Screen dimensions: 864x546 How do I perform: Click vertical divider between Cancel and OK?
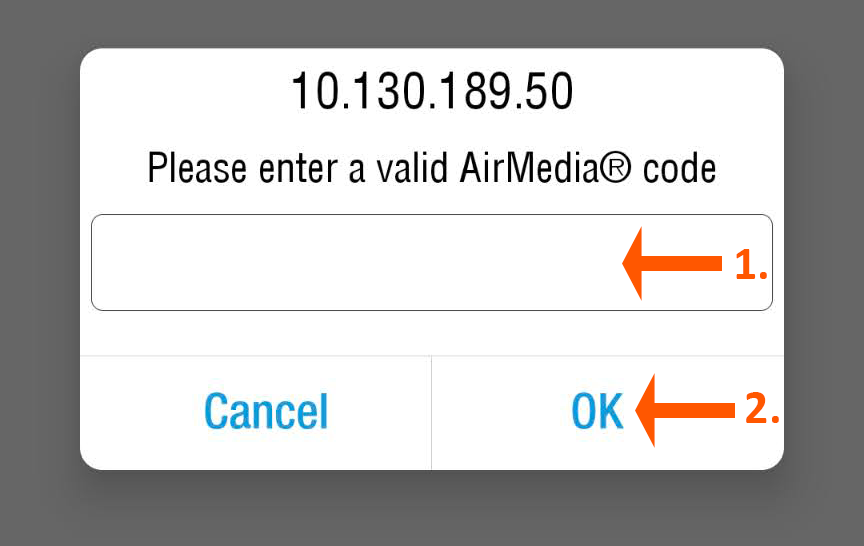pos(431,412)
